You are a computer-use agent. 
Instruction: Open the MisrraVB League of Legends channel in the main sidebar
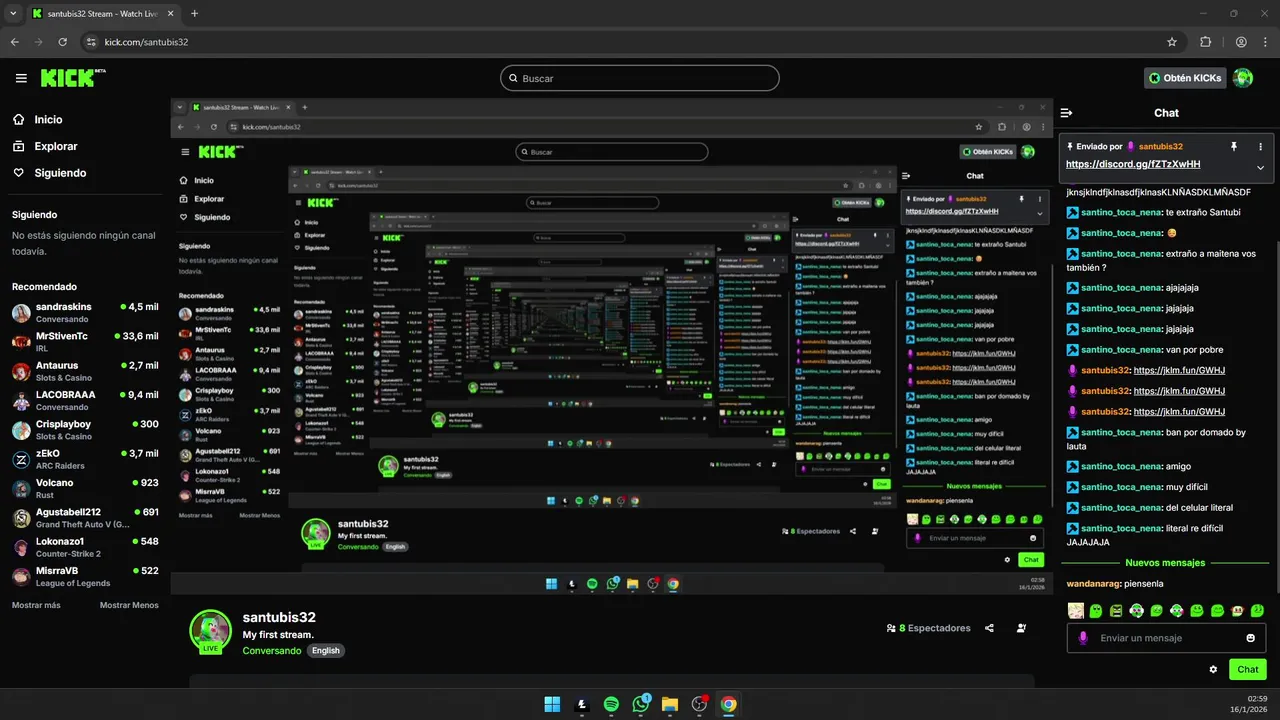(85, 576)
